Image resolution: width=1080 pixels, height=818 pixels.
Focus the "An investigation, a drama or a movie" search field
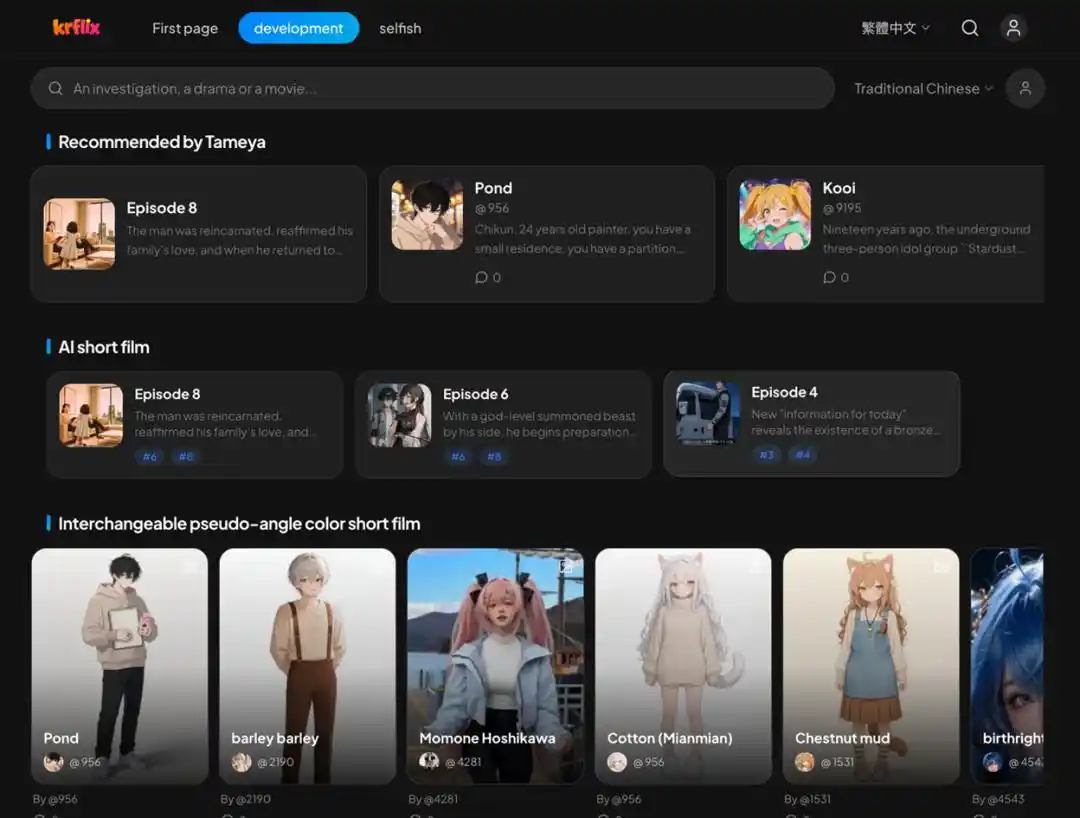point(433,88)
